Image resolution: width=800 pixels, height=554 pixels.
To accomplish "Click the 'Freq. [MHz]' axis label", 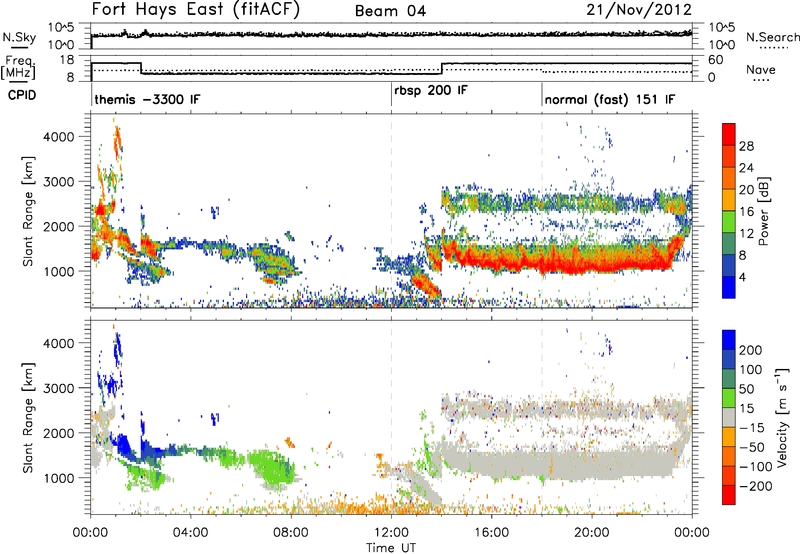I will (x=18, y=68).
